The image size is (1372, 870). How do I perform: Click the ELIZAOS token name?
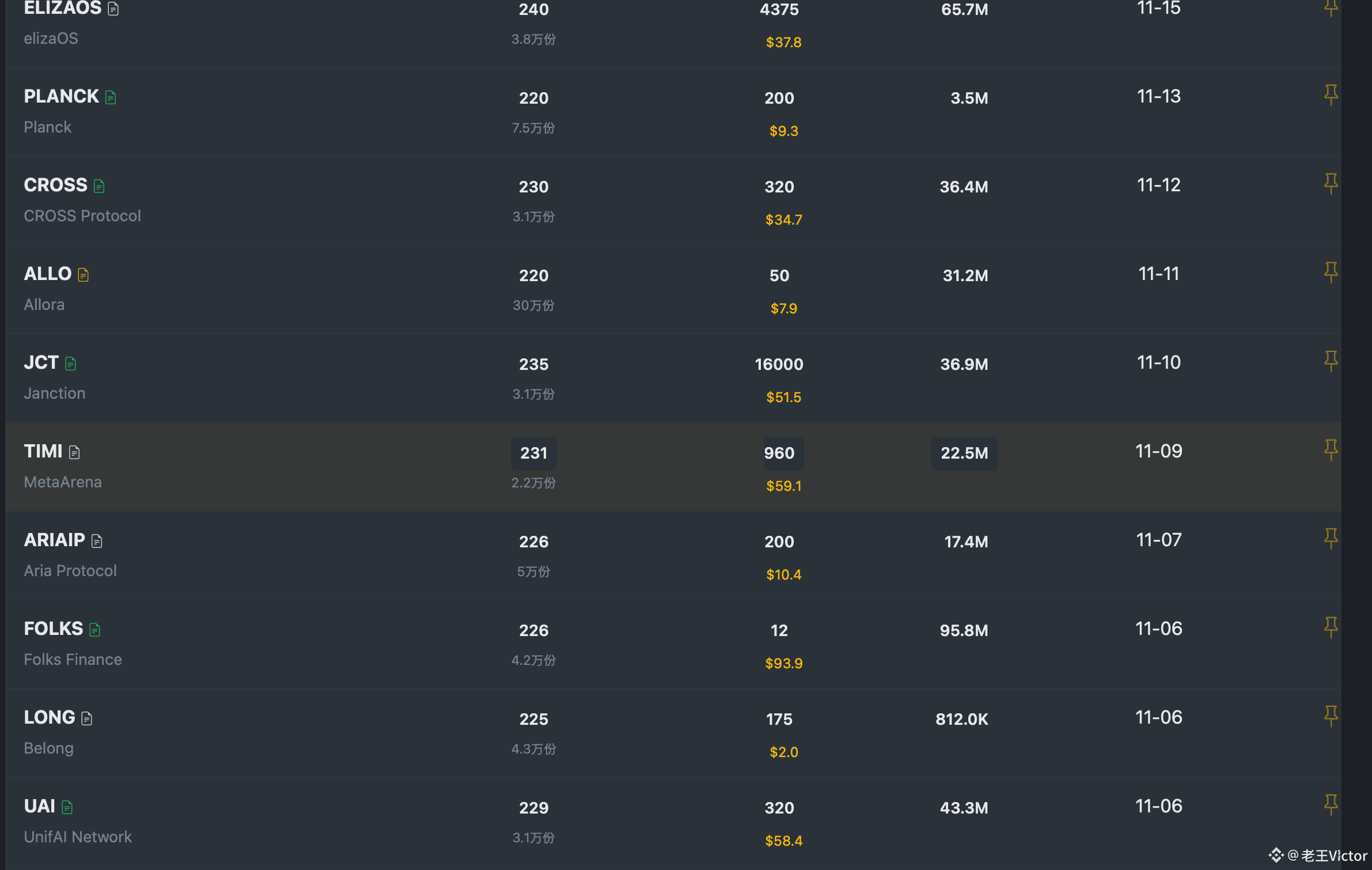coord(63,8)
